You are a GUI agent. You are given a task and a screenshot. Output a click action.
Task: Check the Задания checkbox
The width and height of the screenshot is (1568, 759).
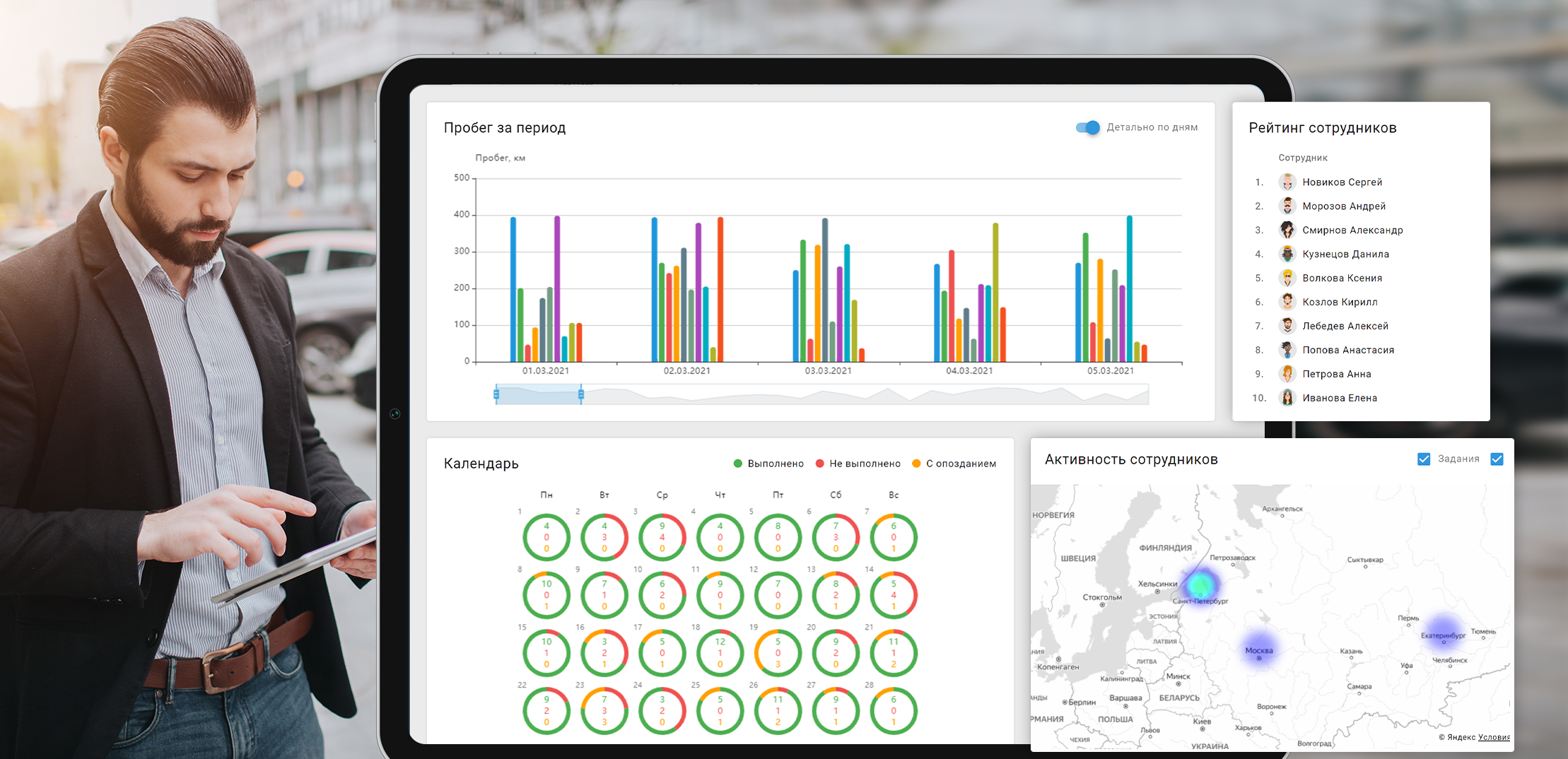(x=1424, y=459)
